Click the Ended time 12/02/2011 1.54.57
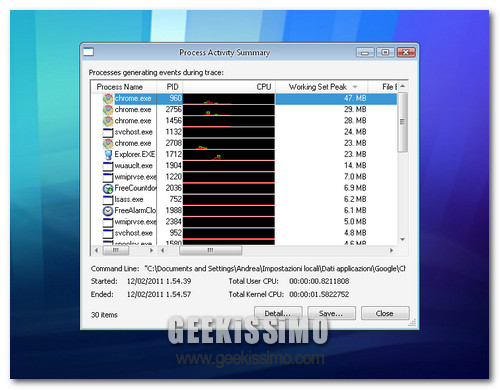Image resolution: width=500 pixels, height=390 pixels. (x=159, y=295)
